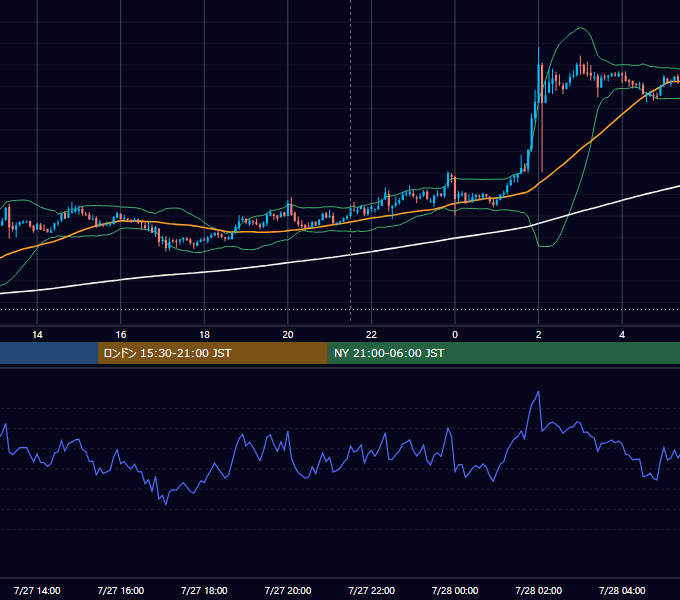Image resolution: width=680 pixels, height=600 pixels.
Task: Click the 2 hour axis label
Action: pyautogui.click(x=539, y=335)
